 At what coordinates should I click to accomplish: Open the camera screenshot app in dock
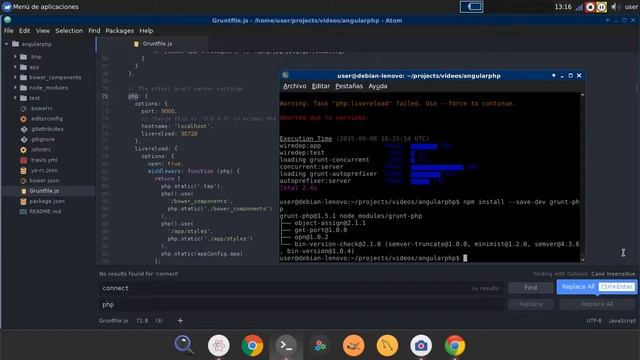pyautogui.click(x=421, y=346)
